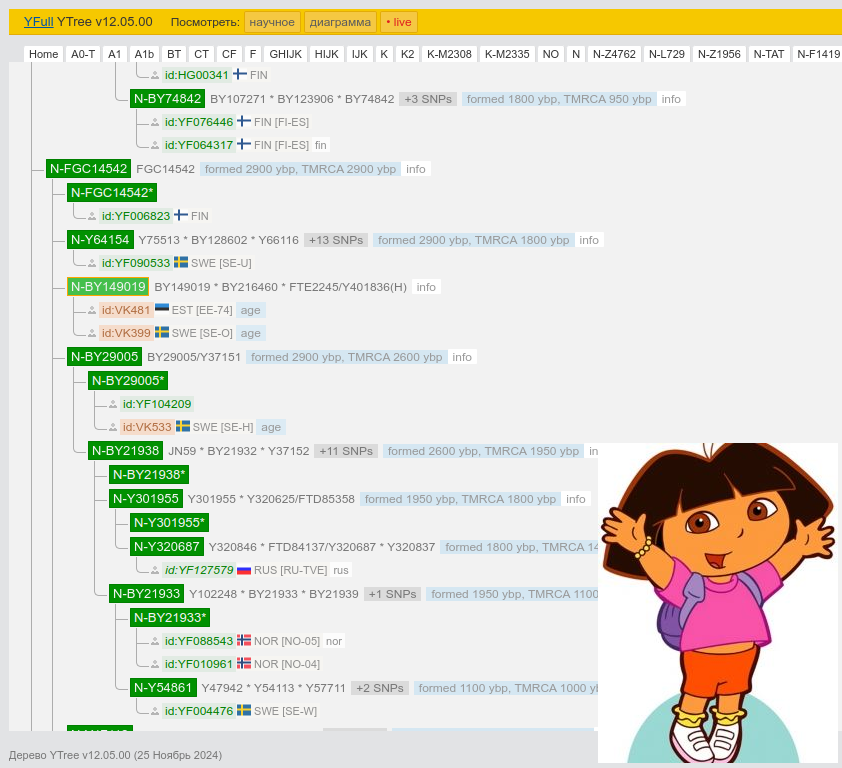842x768 pixels.
Task: Open sample id:YF127579
Action: 199,570
